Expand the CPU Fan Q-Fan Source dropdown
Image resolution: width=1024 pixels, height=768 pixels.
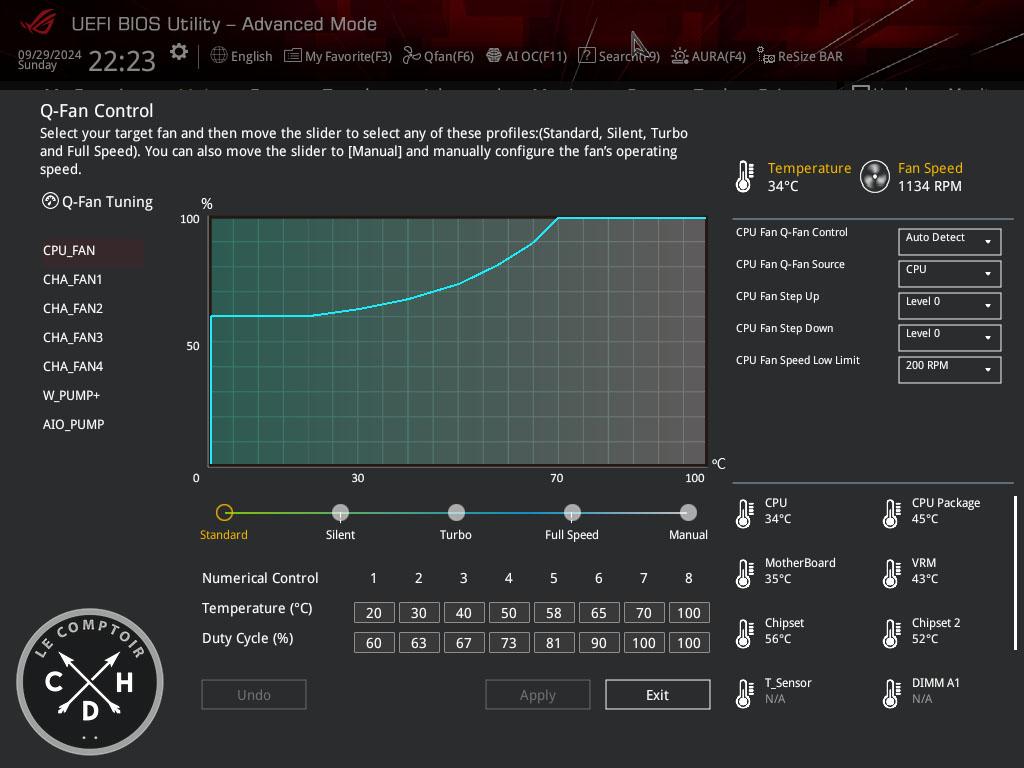coord(949,273)
